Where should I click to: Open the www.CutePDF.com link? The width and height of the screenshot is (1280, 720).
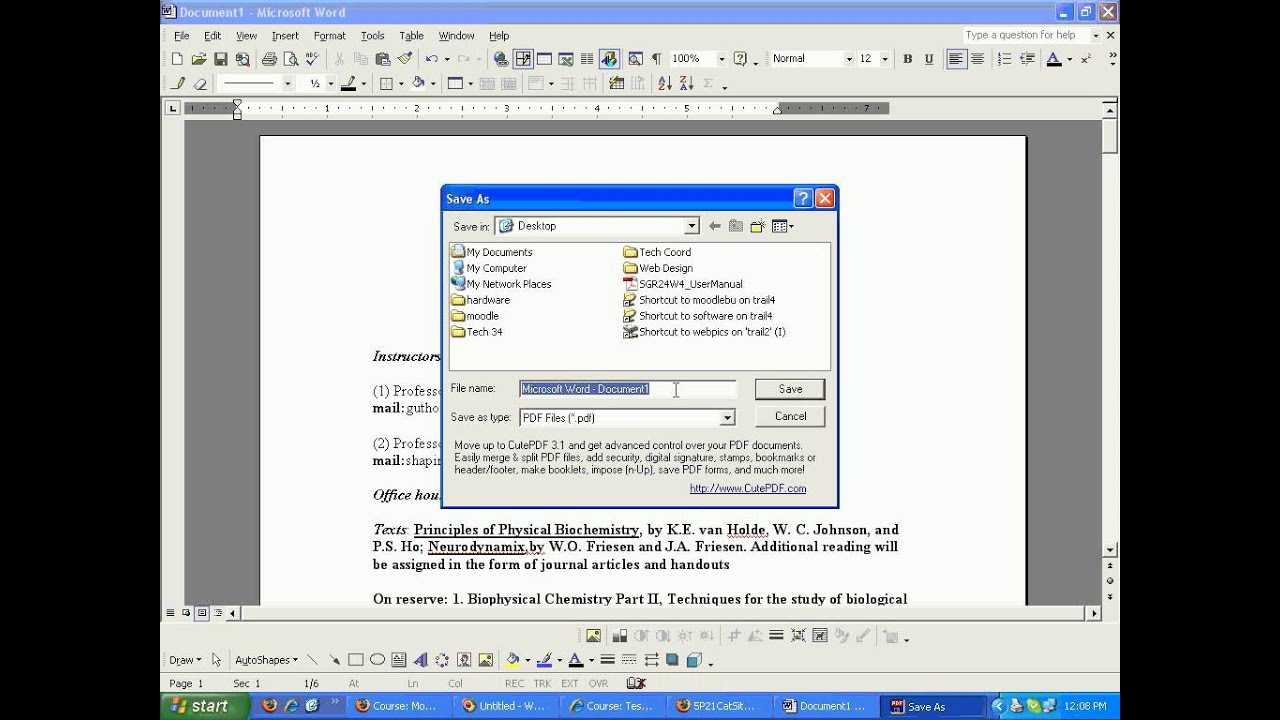(748, 489)
